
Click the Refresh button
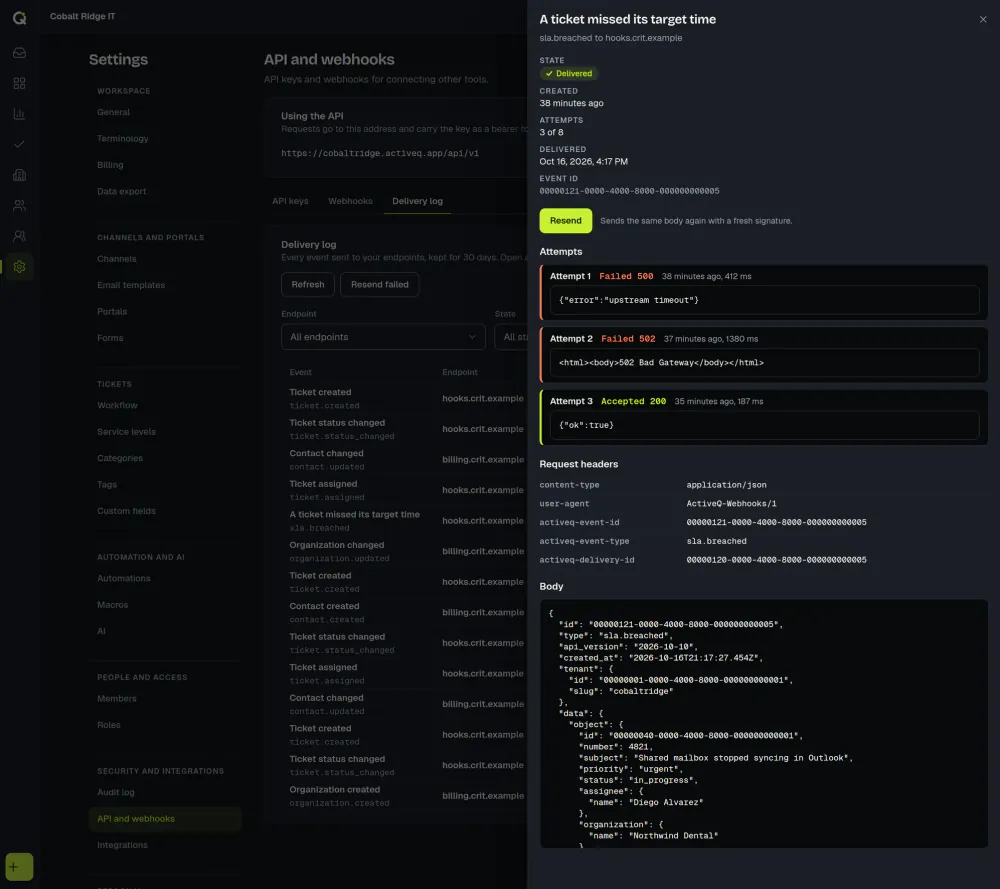[308, 284]
